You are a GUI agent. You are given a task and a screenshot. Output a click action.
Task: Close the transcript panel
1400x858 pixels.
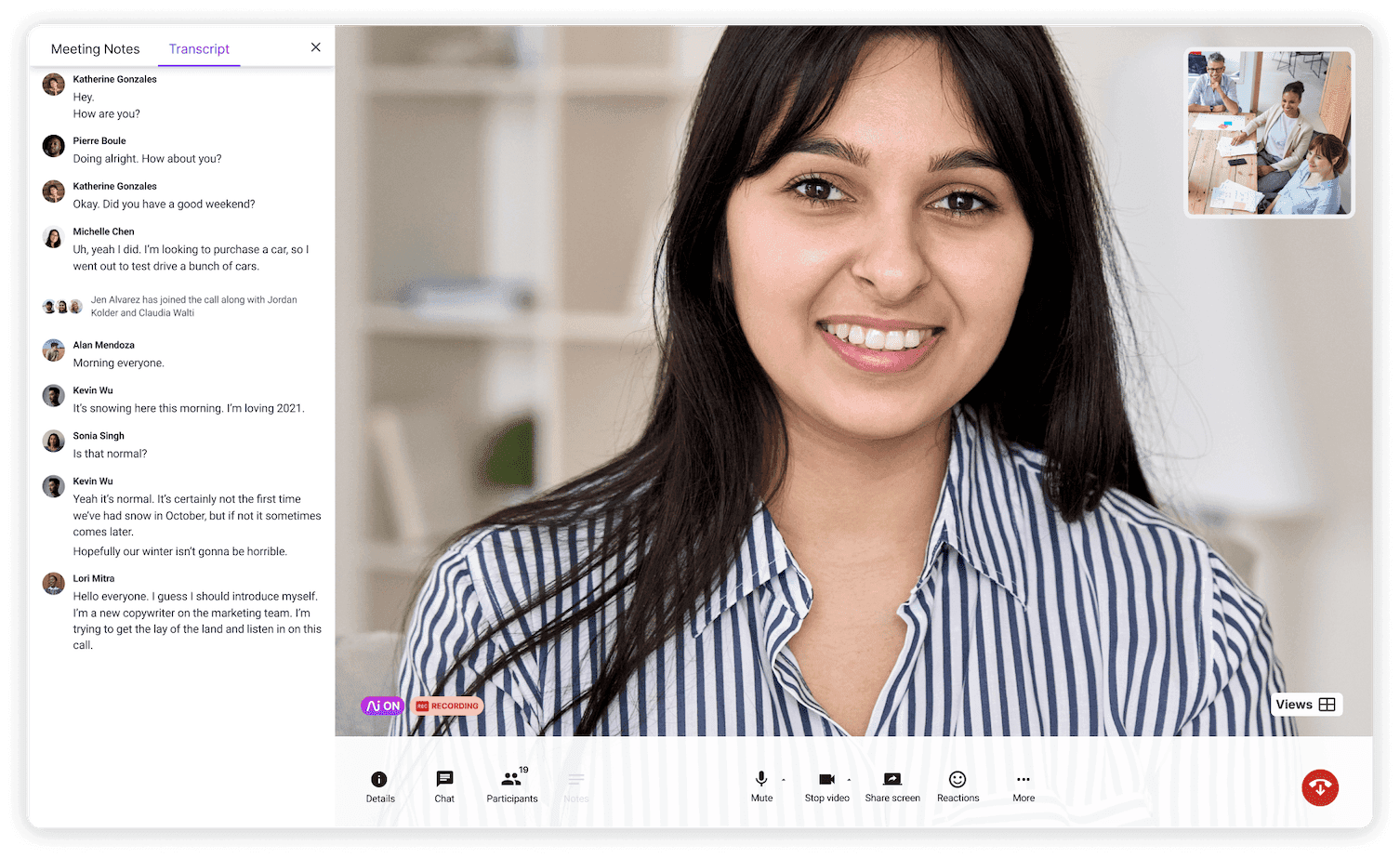coord(315,47)
